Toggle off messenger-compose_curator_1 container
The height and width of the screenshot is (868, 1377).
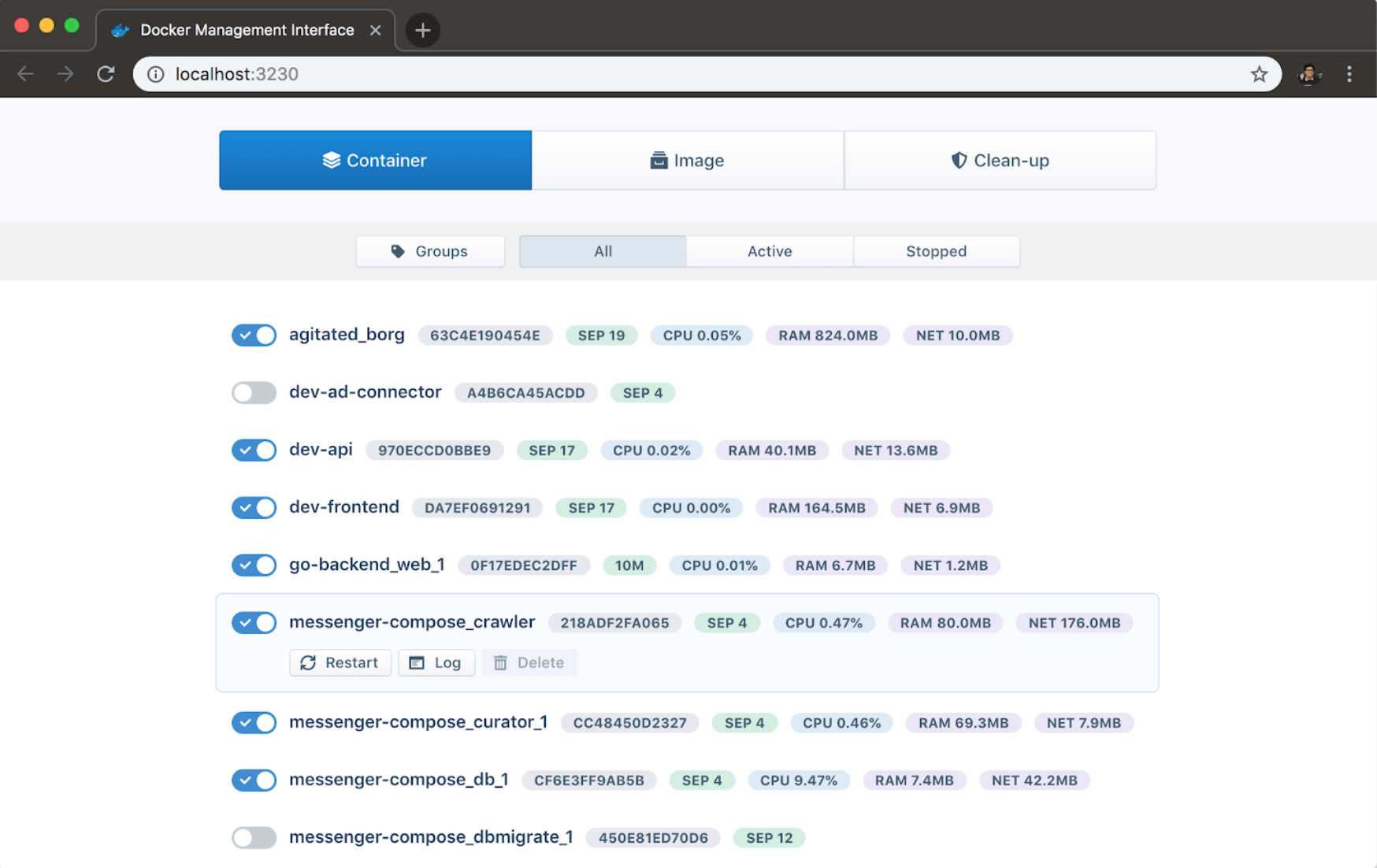[x=254, y=722]
